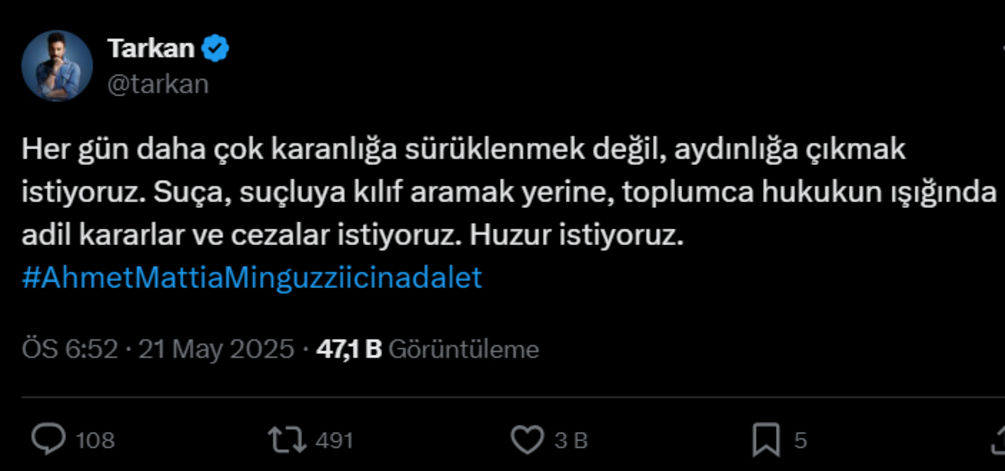1005x471 pixels.
Task: Click the reply speech bubble icon
Action: point(49,440)
